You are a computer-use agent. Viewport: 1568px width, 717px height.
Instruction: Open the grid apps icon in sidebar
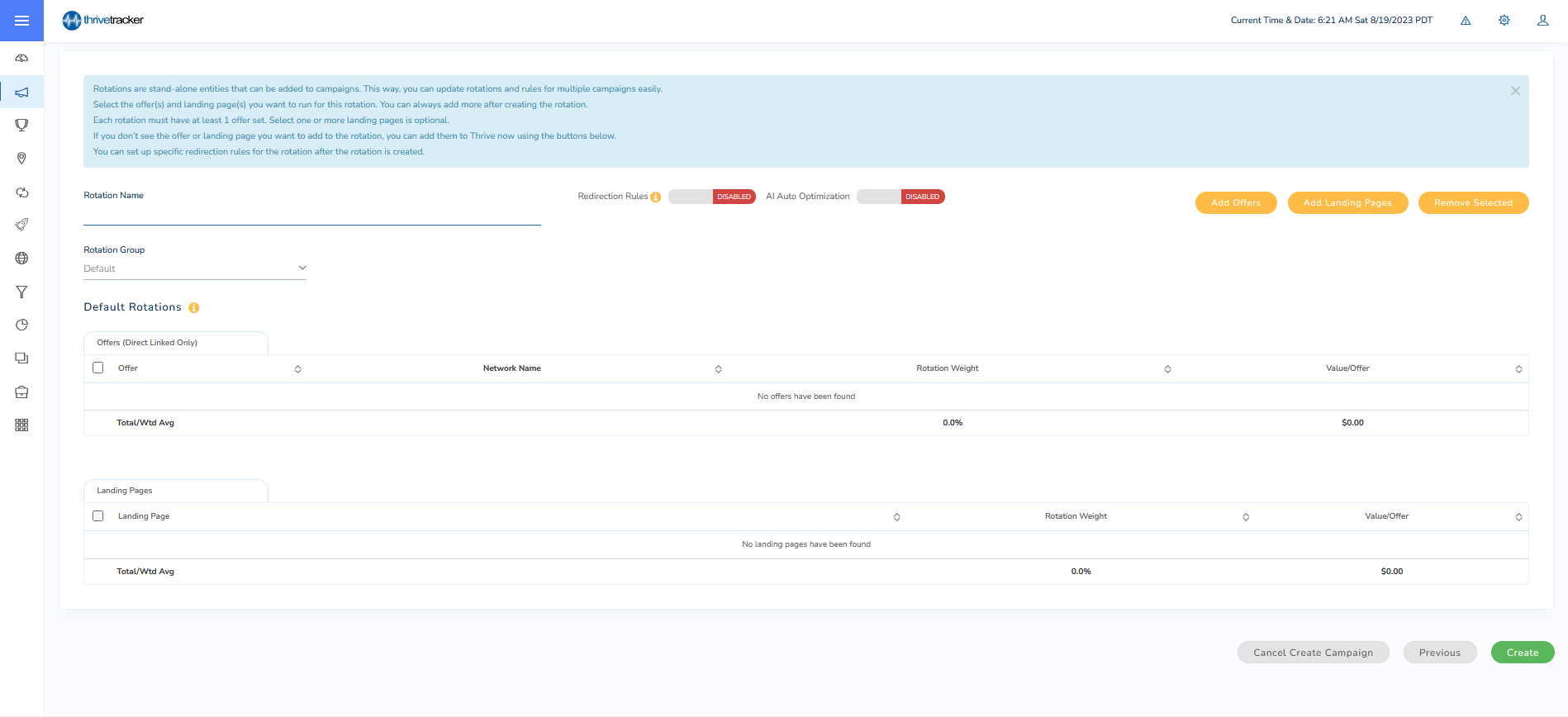[21, 425]
